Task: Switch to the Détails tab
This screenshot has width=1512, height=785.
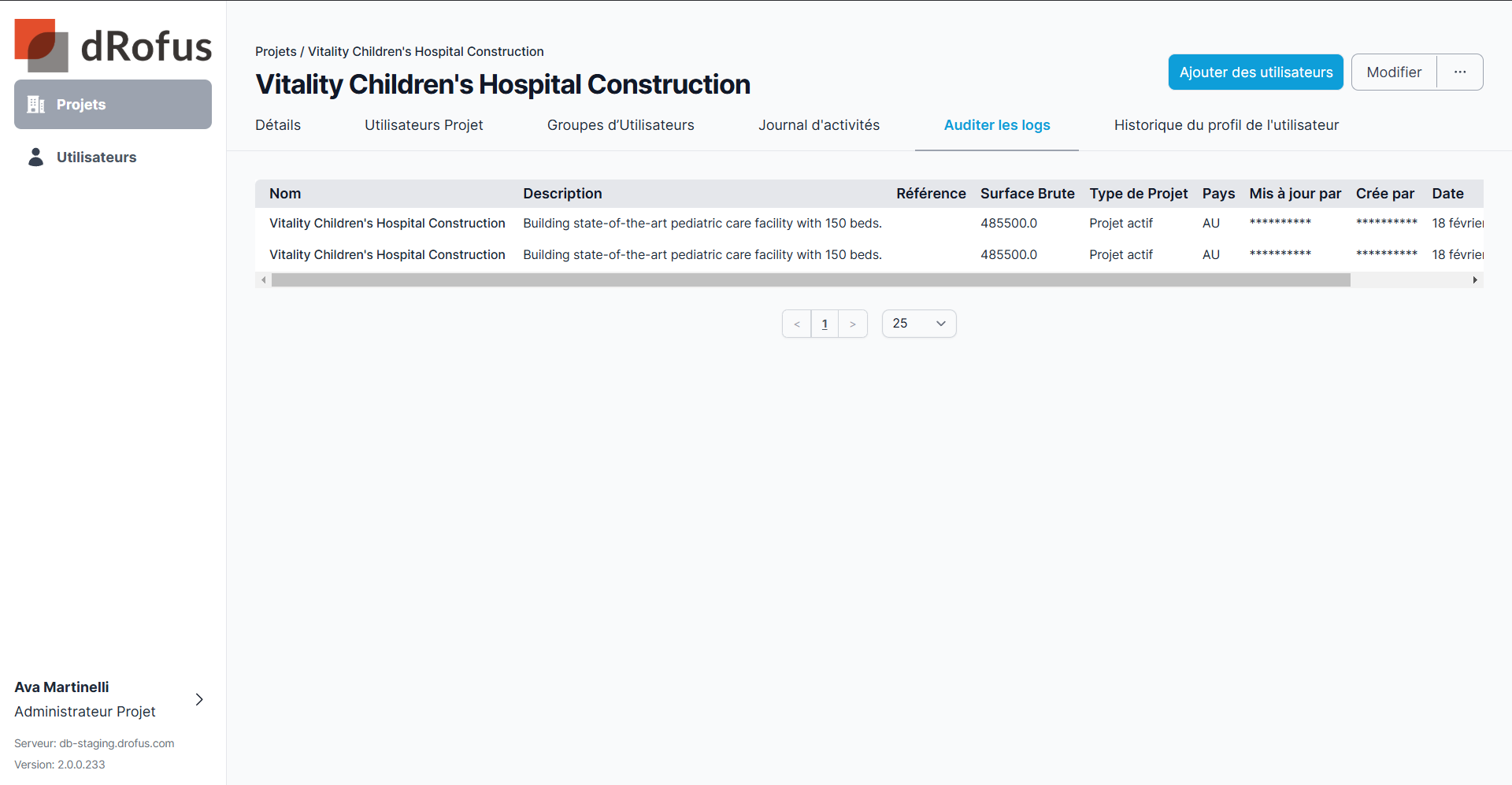Action: click(x=278, y=125)
